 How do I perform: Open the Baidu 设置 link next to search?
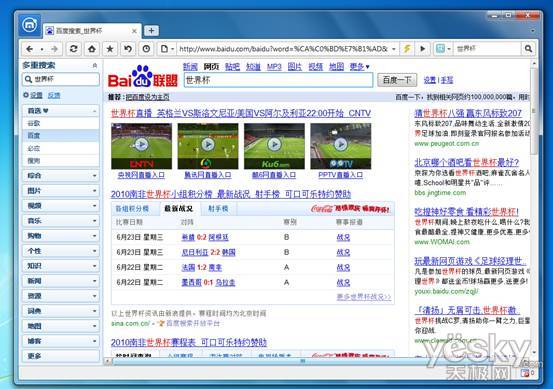429,80
